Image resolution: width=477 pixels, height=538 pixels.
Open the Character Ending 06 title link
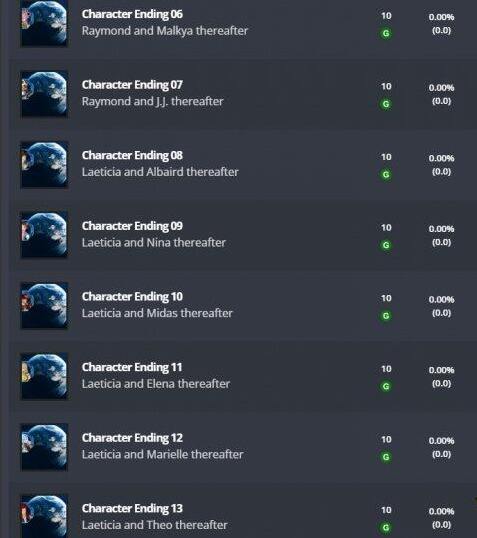pos(132,14)
